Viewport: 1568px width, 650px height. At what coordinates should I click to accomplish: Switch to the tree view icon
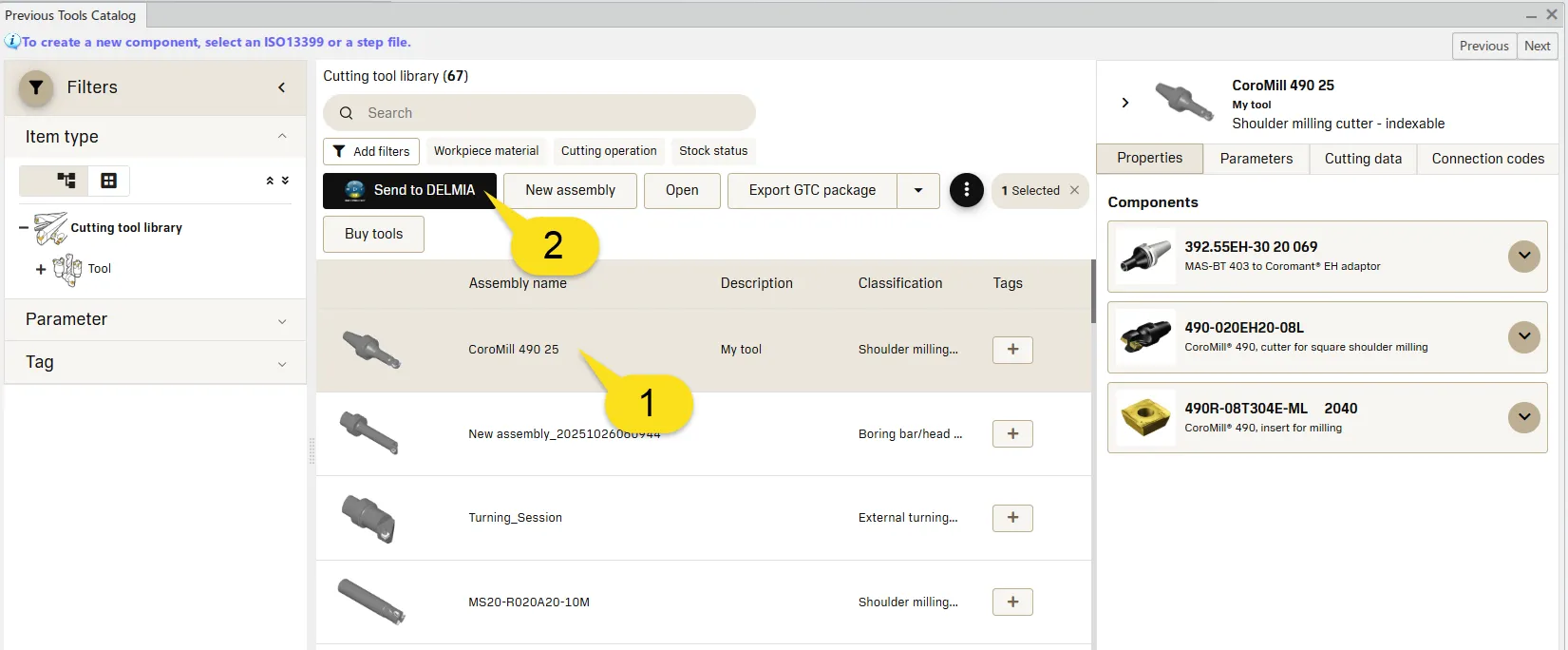pos(66,181)
